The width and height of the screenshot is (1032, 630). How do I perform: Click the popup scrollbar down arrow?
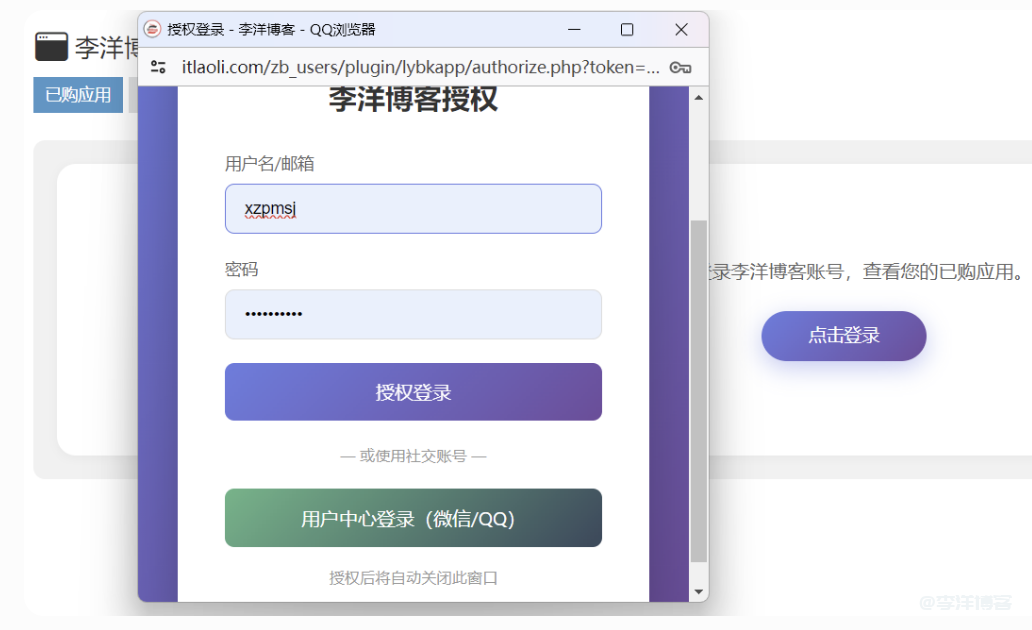[698, 591]
